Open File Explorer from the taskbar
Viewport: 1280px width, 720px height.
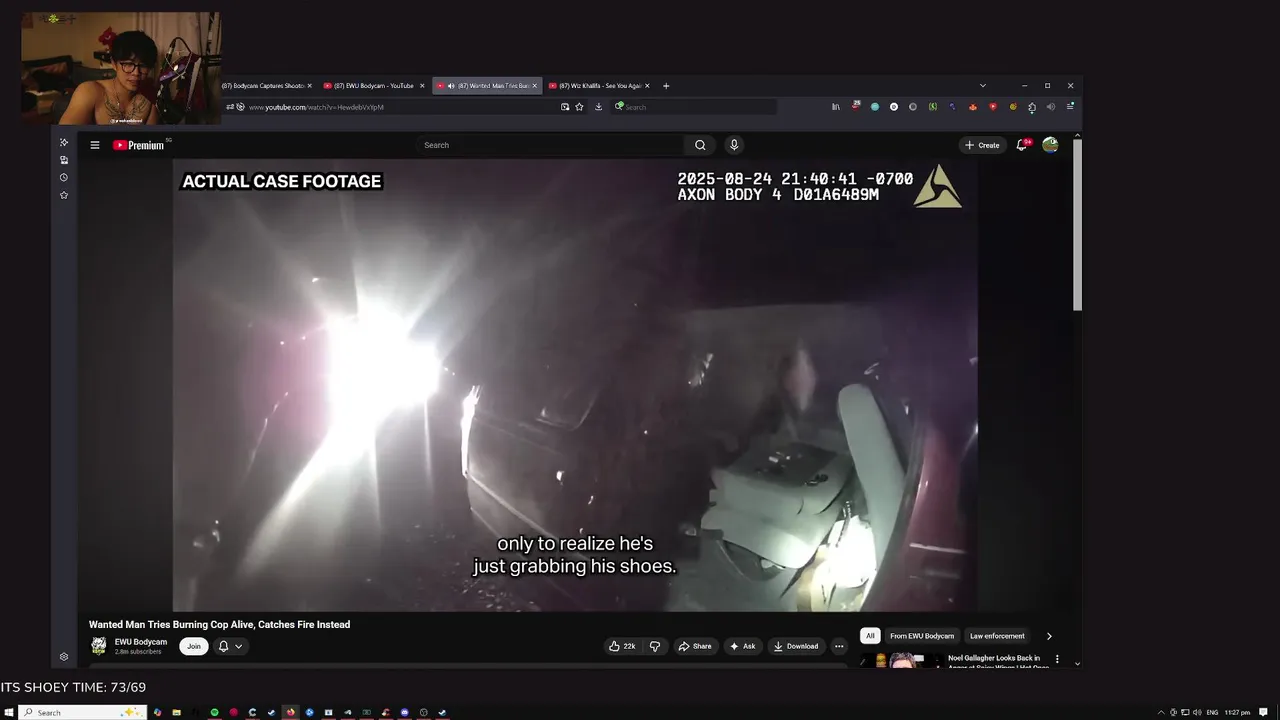point(176,712)
